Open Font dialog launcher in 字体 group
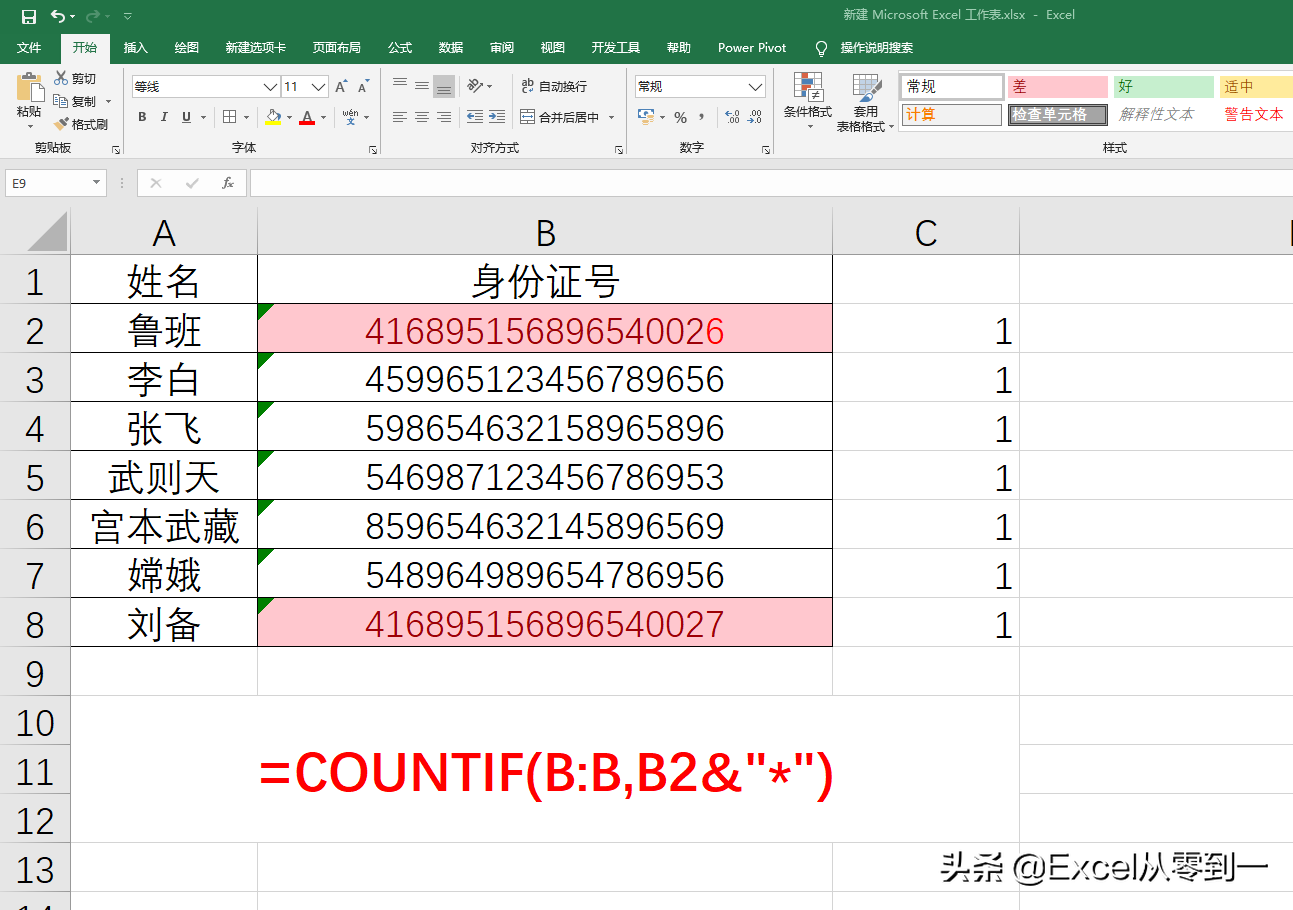This screenshot has height=910, width=1293. (x=373, y=149)
